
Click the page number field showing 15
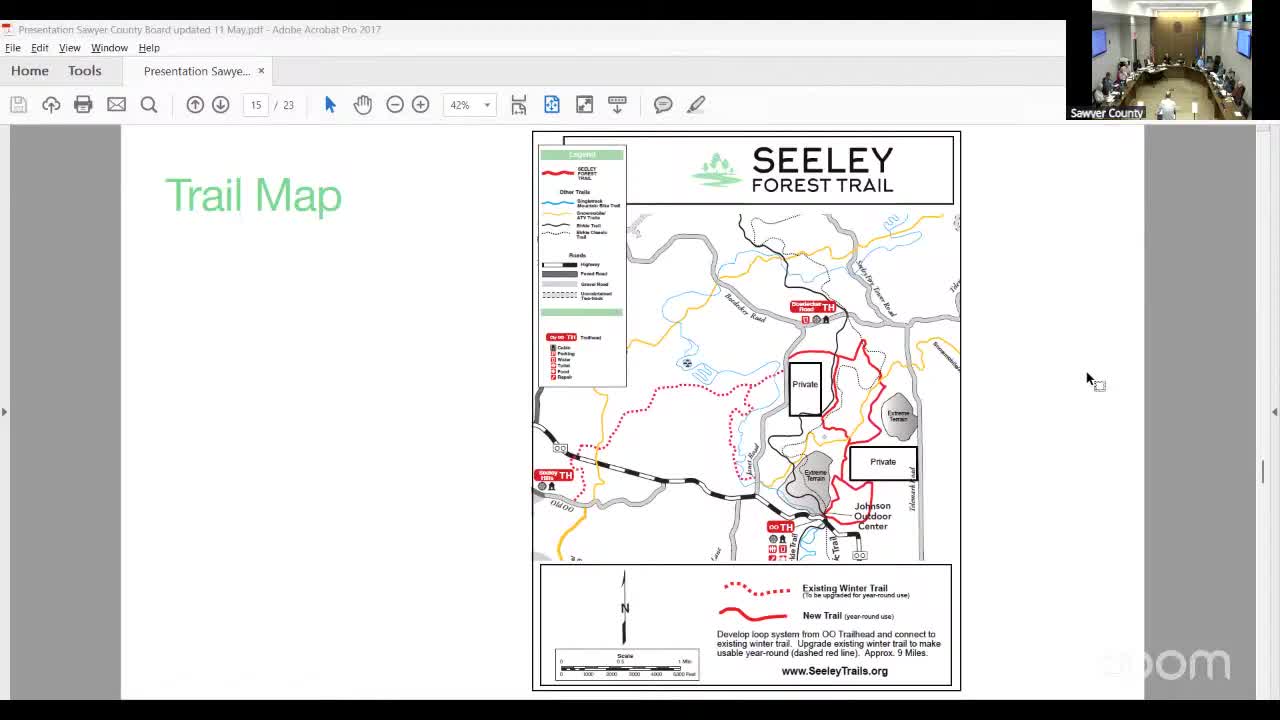click(256, 105)
